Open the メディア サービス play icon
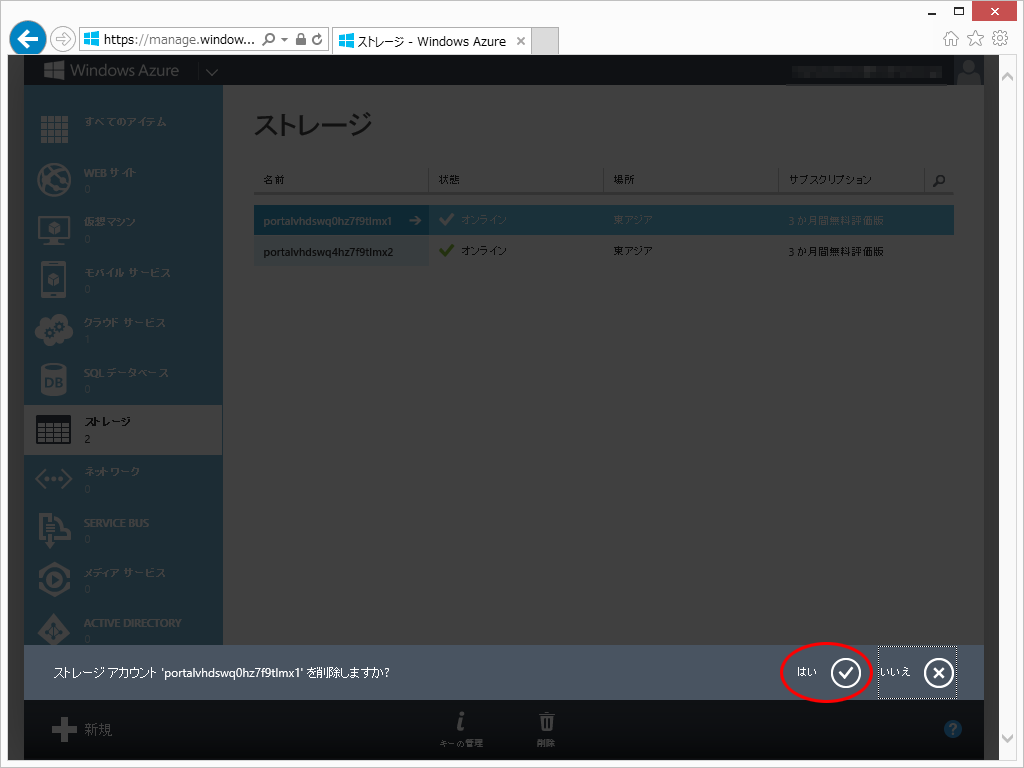This screenshot has width=1024, height=768. pos(54,579)
